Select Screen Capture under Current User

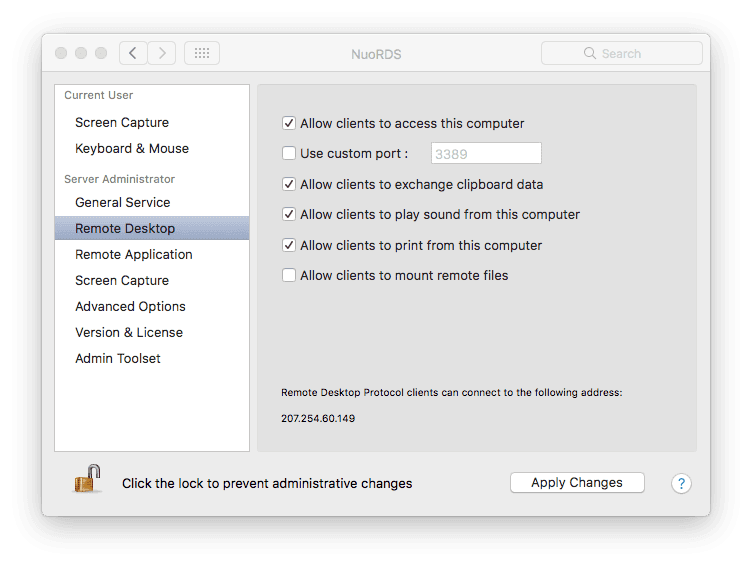tap(152, 122)
